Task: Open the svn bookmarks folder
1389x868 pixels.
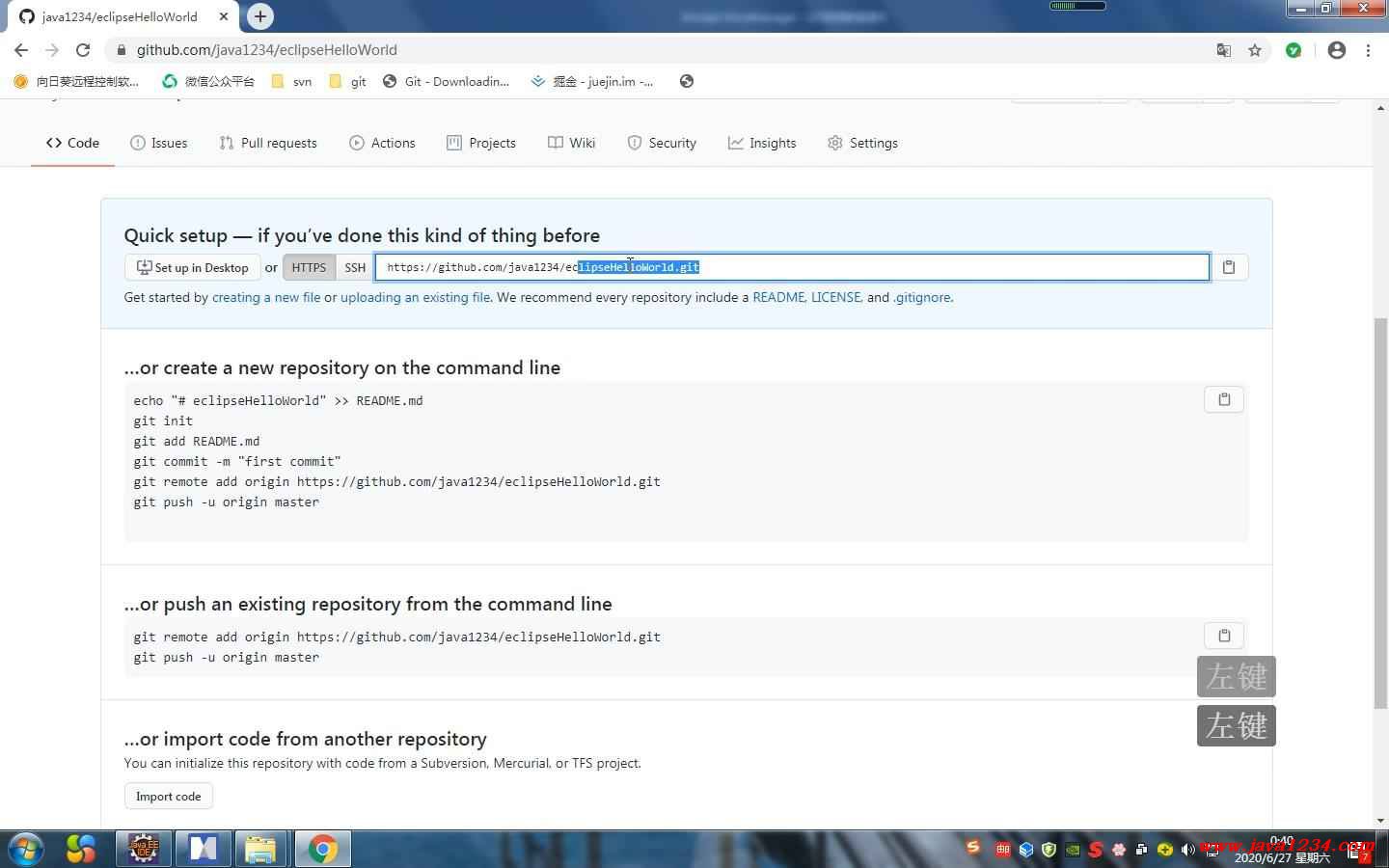Action: tap(292, 81)
